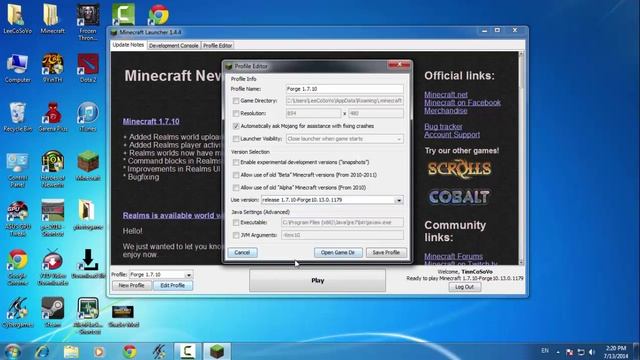Screen dimensions: 640x360
Task: Open the Cybergames desktop shortcut
Action: click(18, 312)
